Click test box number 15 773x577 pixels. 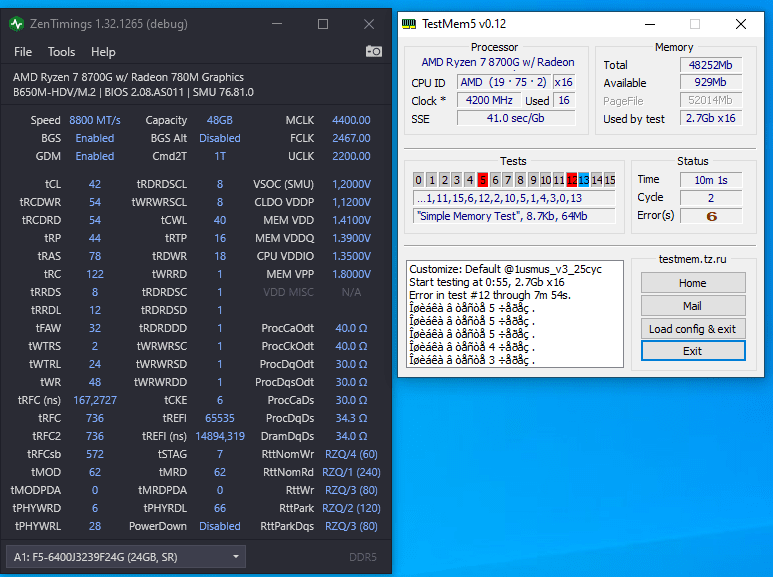[x=610, y=180]
